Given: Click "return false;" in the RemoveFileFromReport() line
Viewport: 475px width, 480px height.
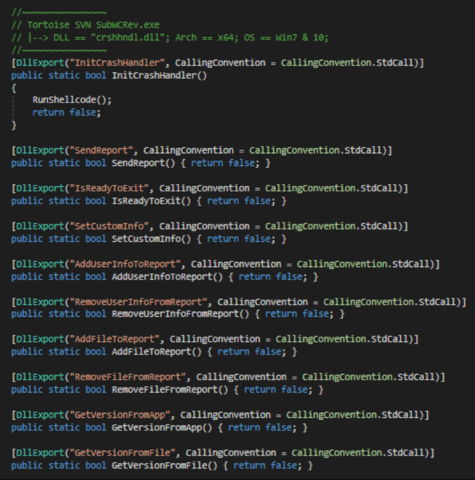Looking at the screenshot, I should [x=278, y=390].
